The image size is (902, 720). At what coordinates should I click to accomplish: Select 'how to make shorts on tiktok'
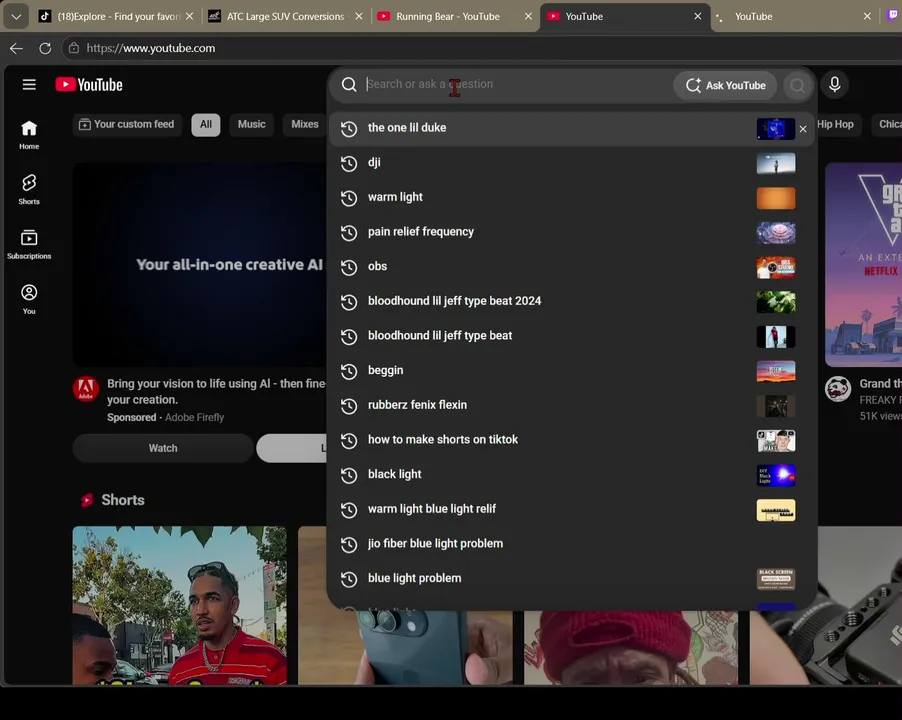click(x=572, y=440)
